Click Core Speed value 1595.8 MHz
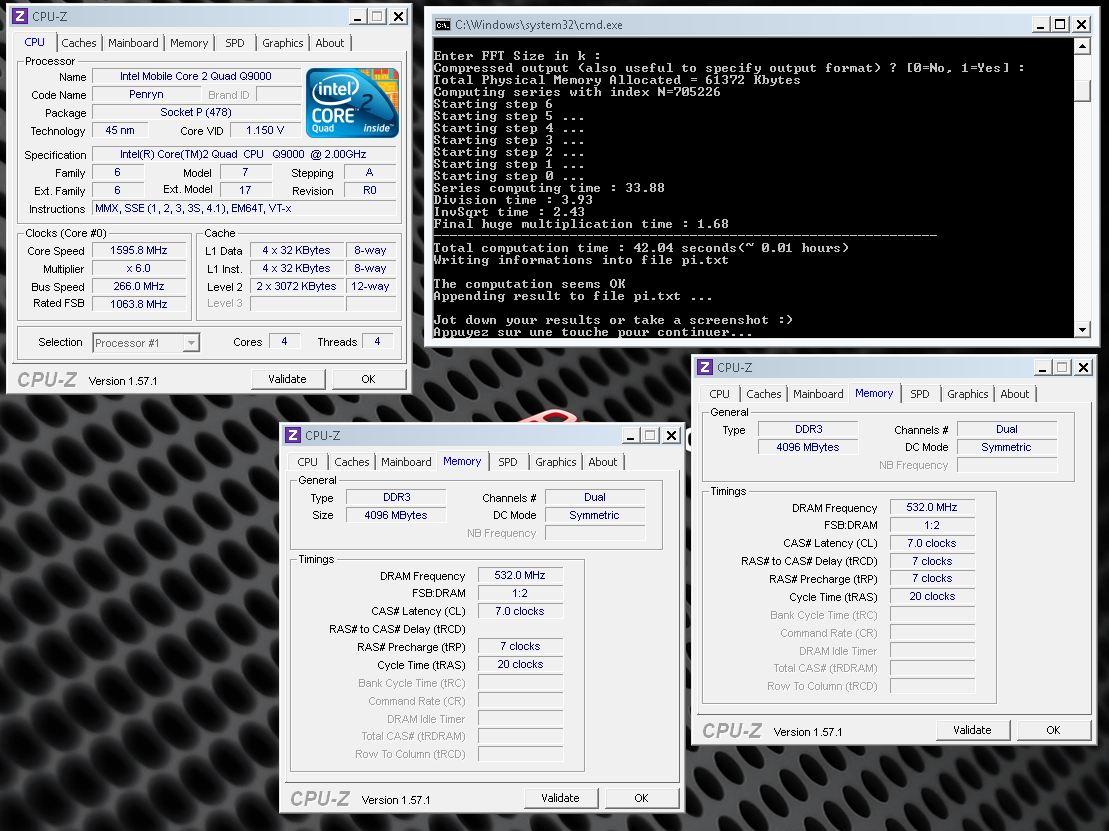 click(x=139, y=250)
